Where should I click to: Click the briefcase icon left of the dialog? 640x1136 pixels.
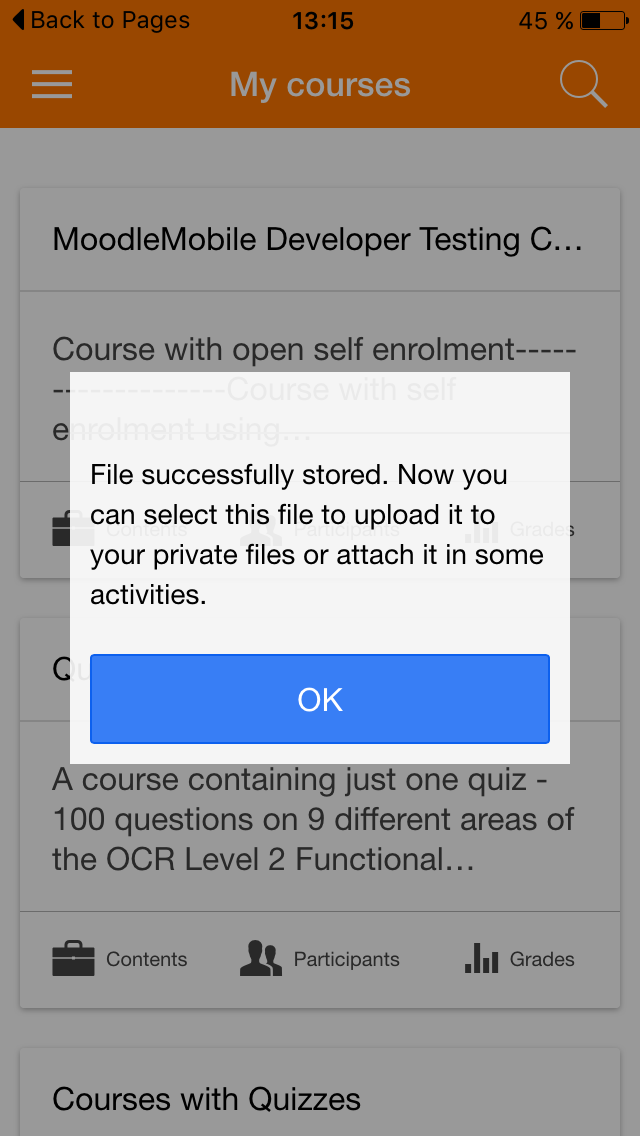click(59, 530)
